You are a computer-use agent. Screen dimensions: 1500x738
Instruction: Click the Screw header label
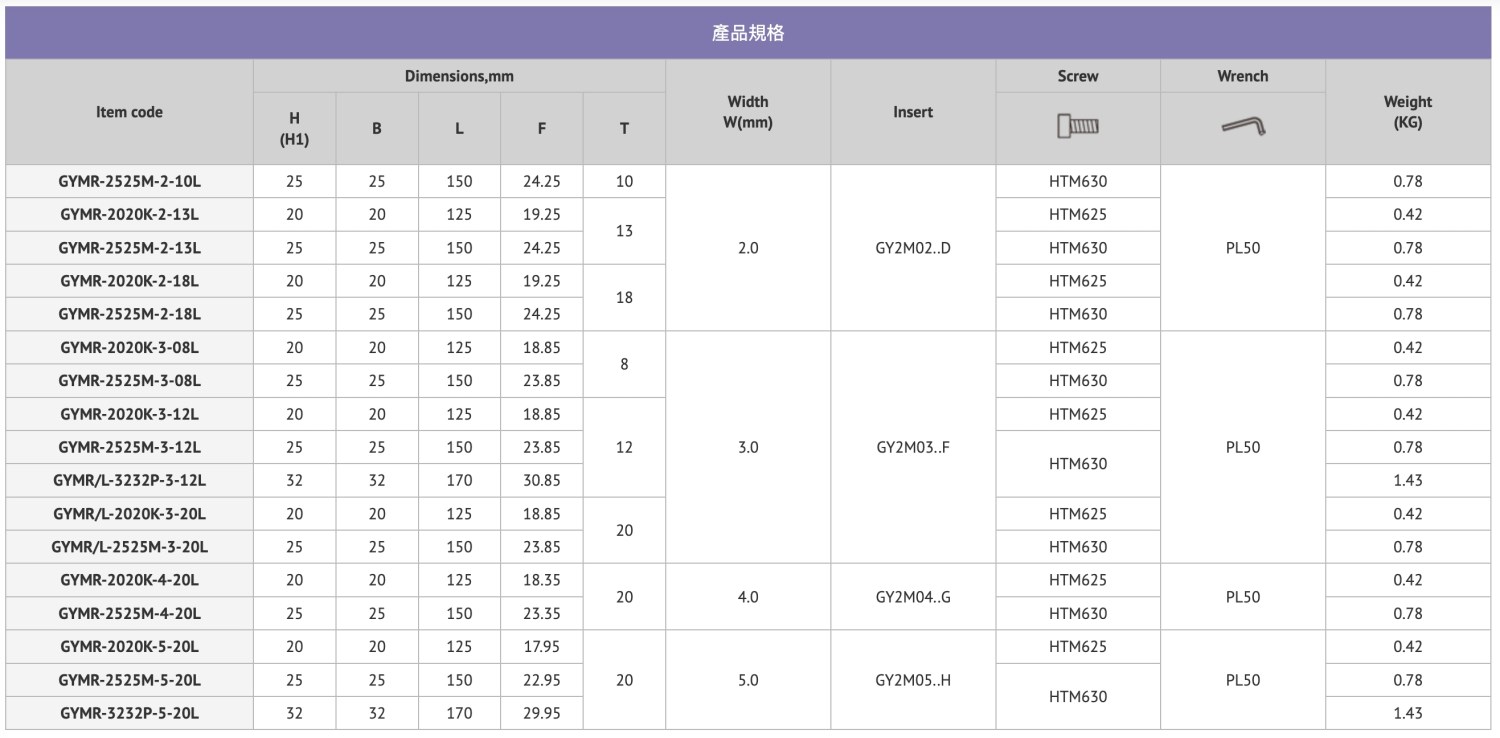click(x=1078, y=76)
